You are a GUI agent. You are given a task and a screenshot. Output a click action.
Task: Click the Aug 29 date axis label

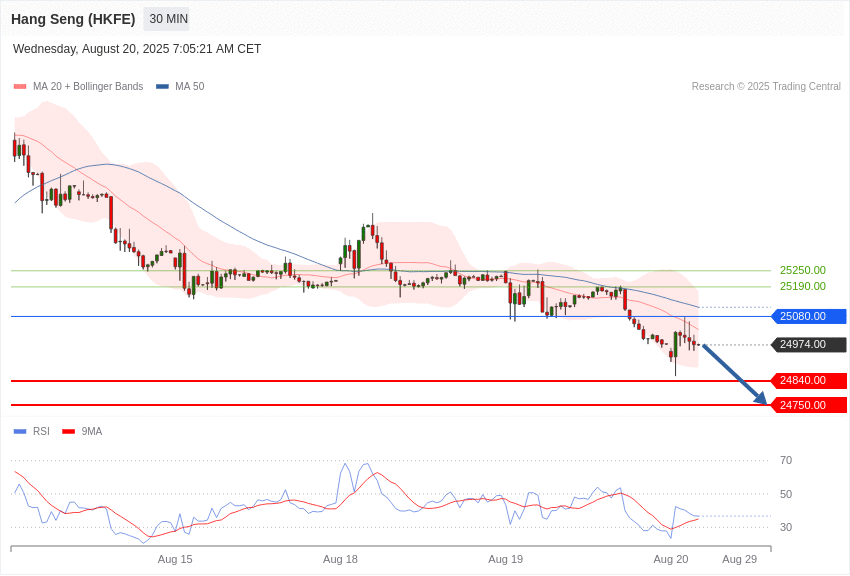tap(740, 559)
